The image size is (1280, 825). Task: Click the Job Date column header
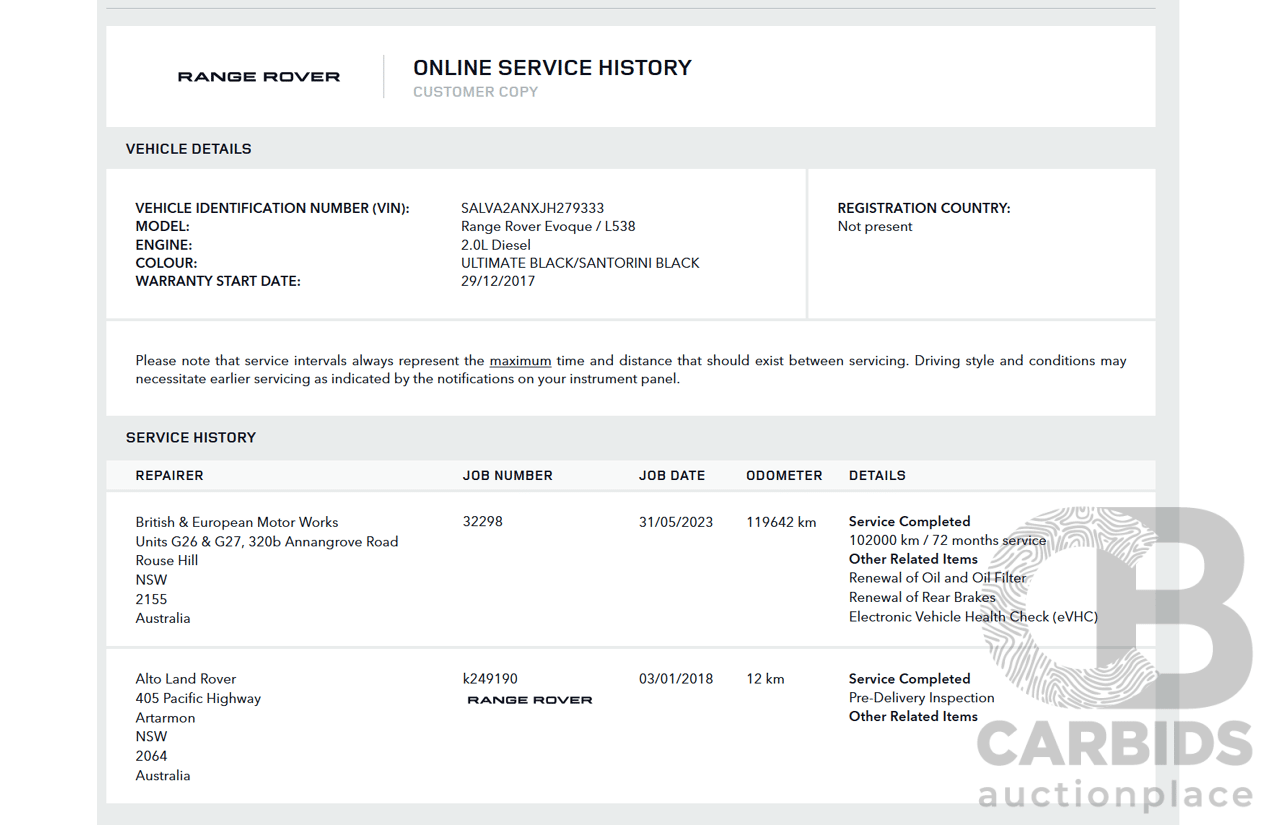[672, 476]
